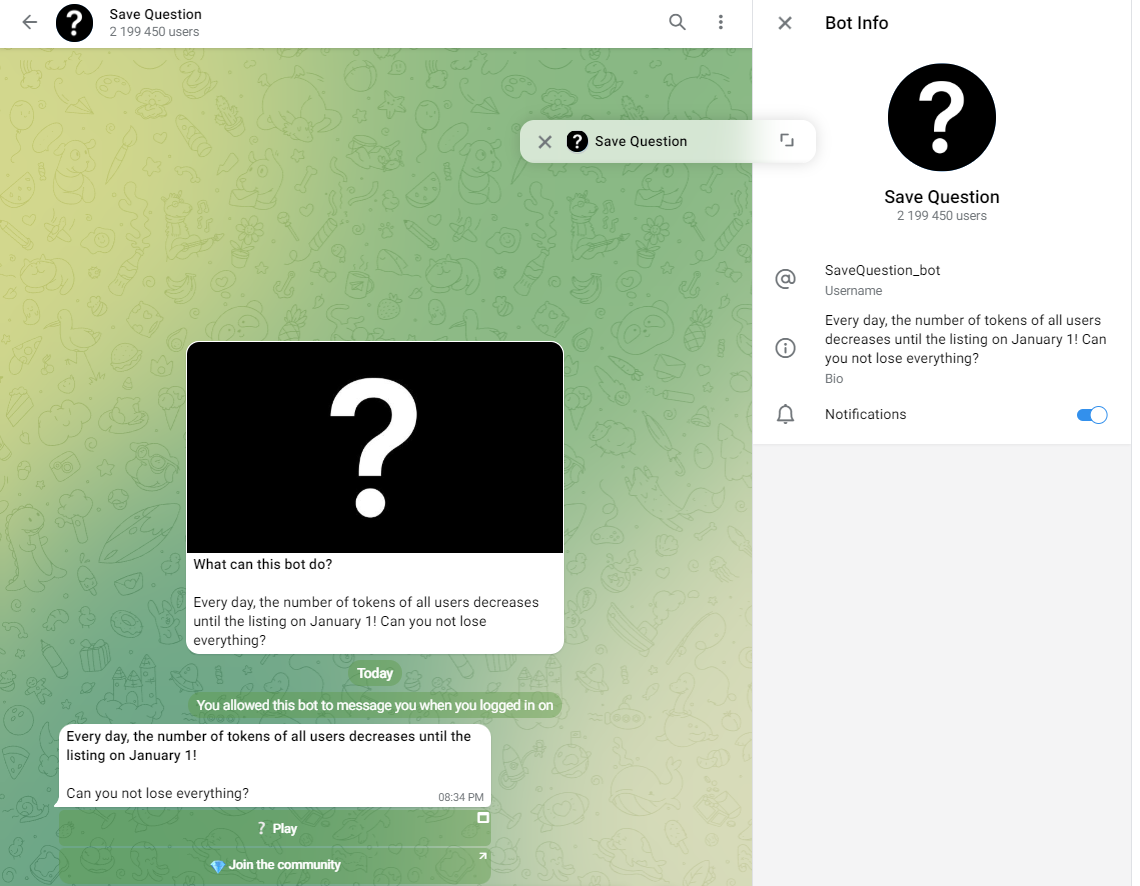This screenshot has width=1140, height=886.
Task: Close the Bot Info panel
Action: 785,23
